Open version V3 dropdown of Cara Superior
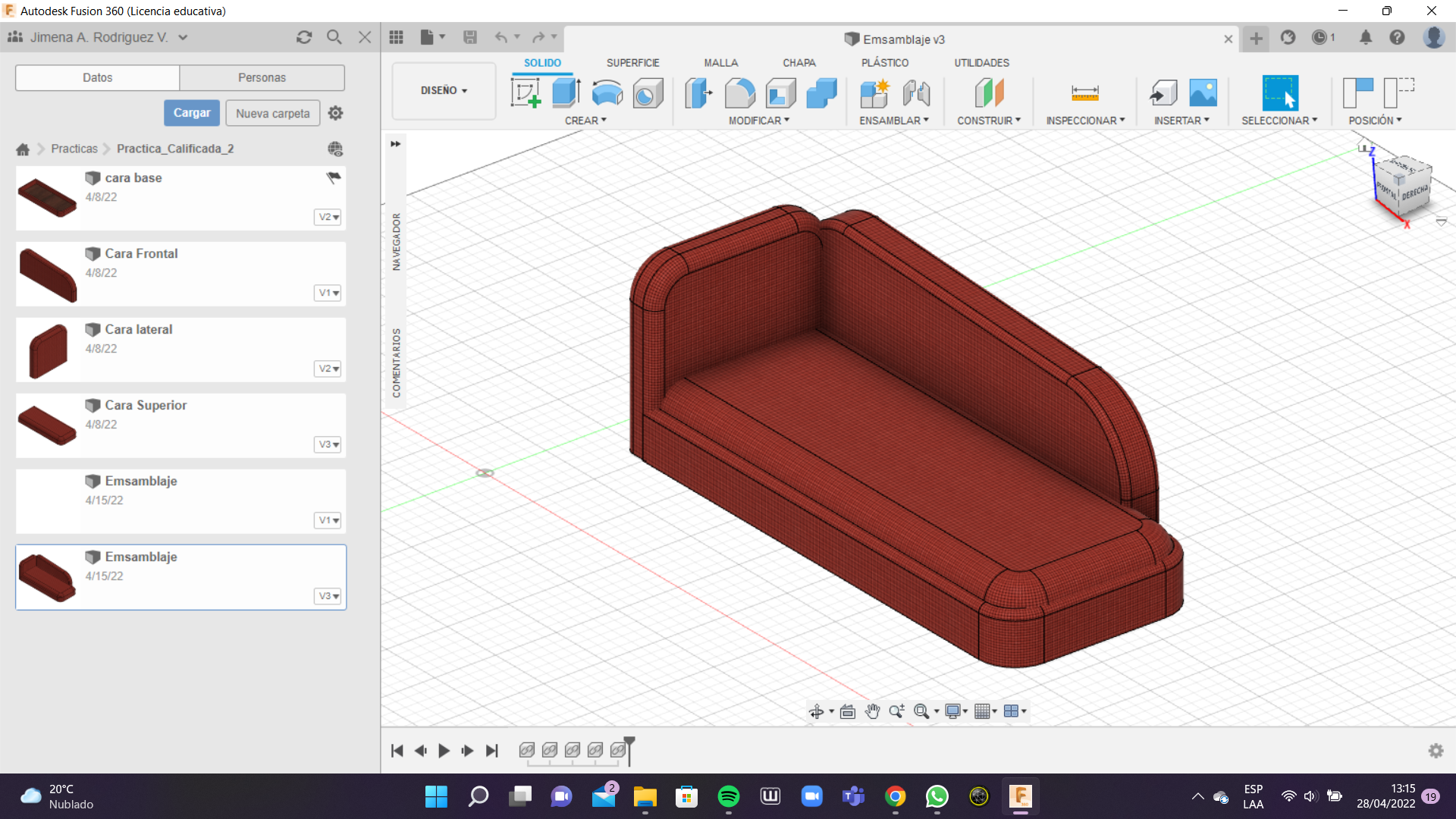 [x=328, y=444]
